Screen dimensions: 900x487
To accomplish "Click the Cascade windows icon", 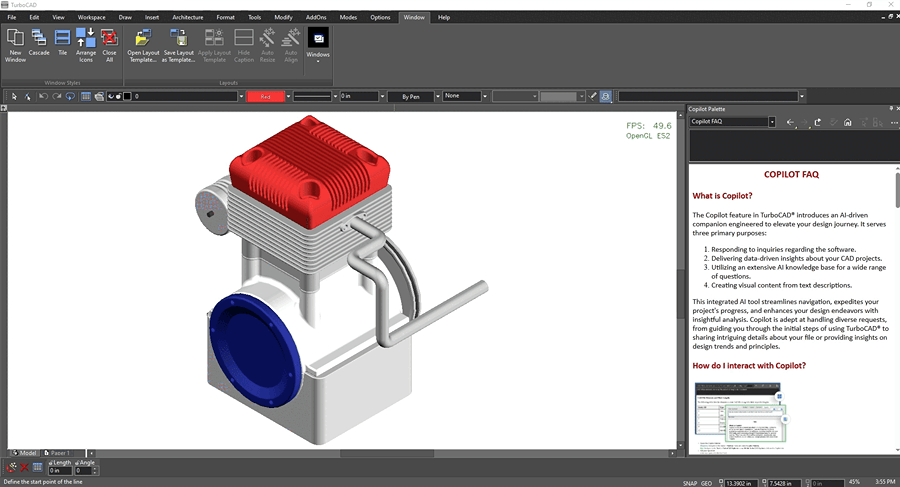I will coord(39,38).
